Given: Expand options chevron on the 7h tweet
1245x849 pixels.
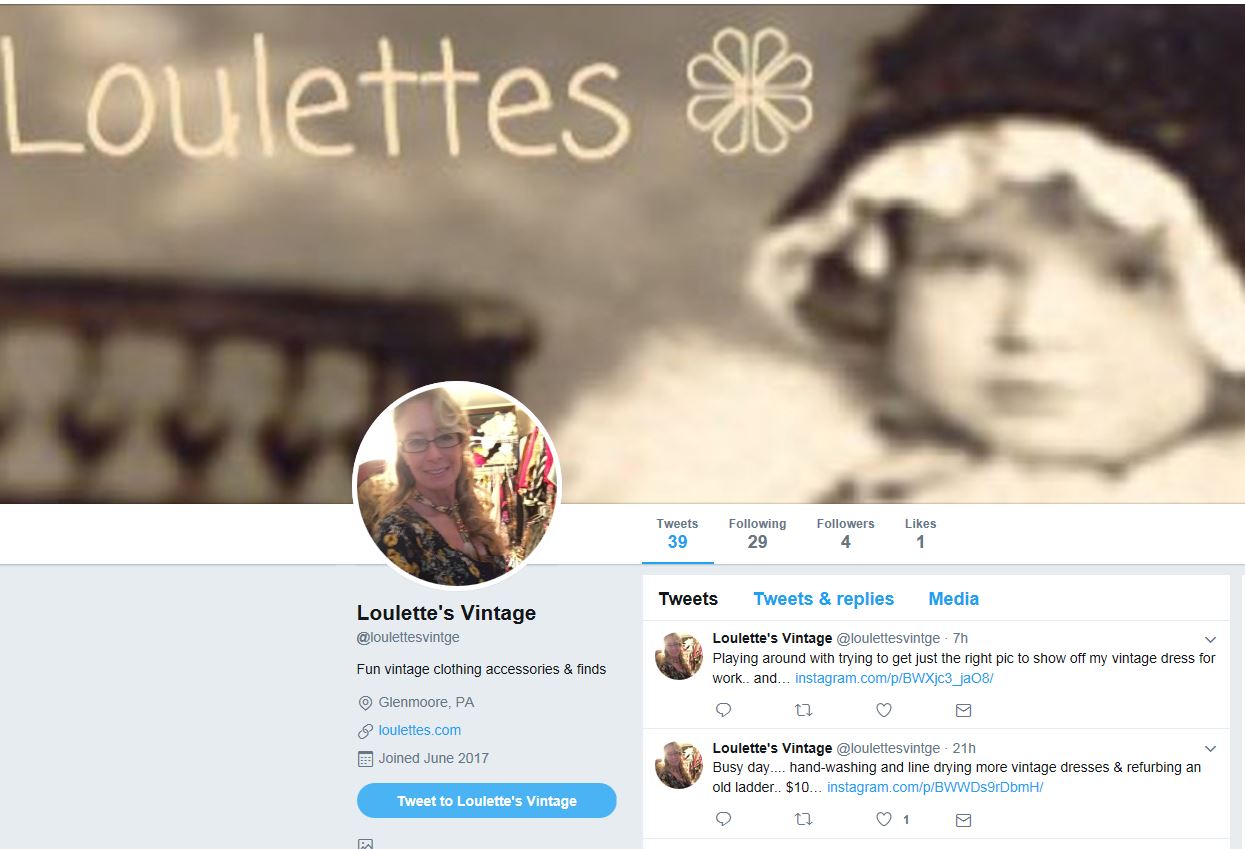Looking at the screenshot, I should click(1210, 639).
